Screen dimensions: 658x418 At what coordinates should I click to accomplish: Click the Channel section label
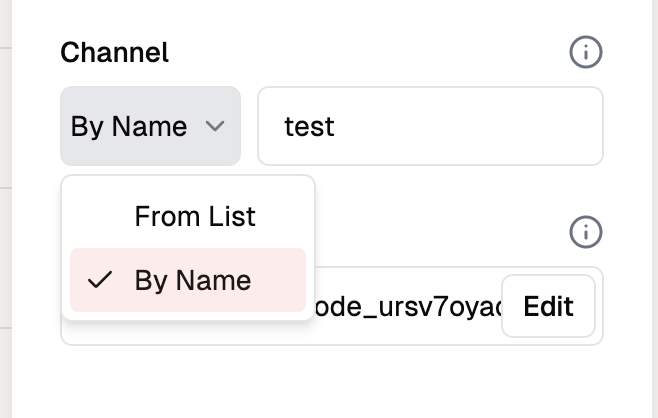[115, 52]
